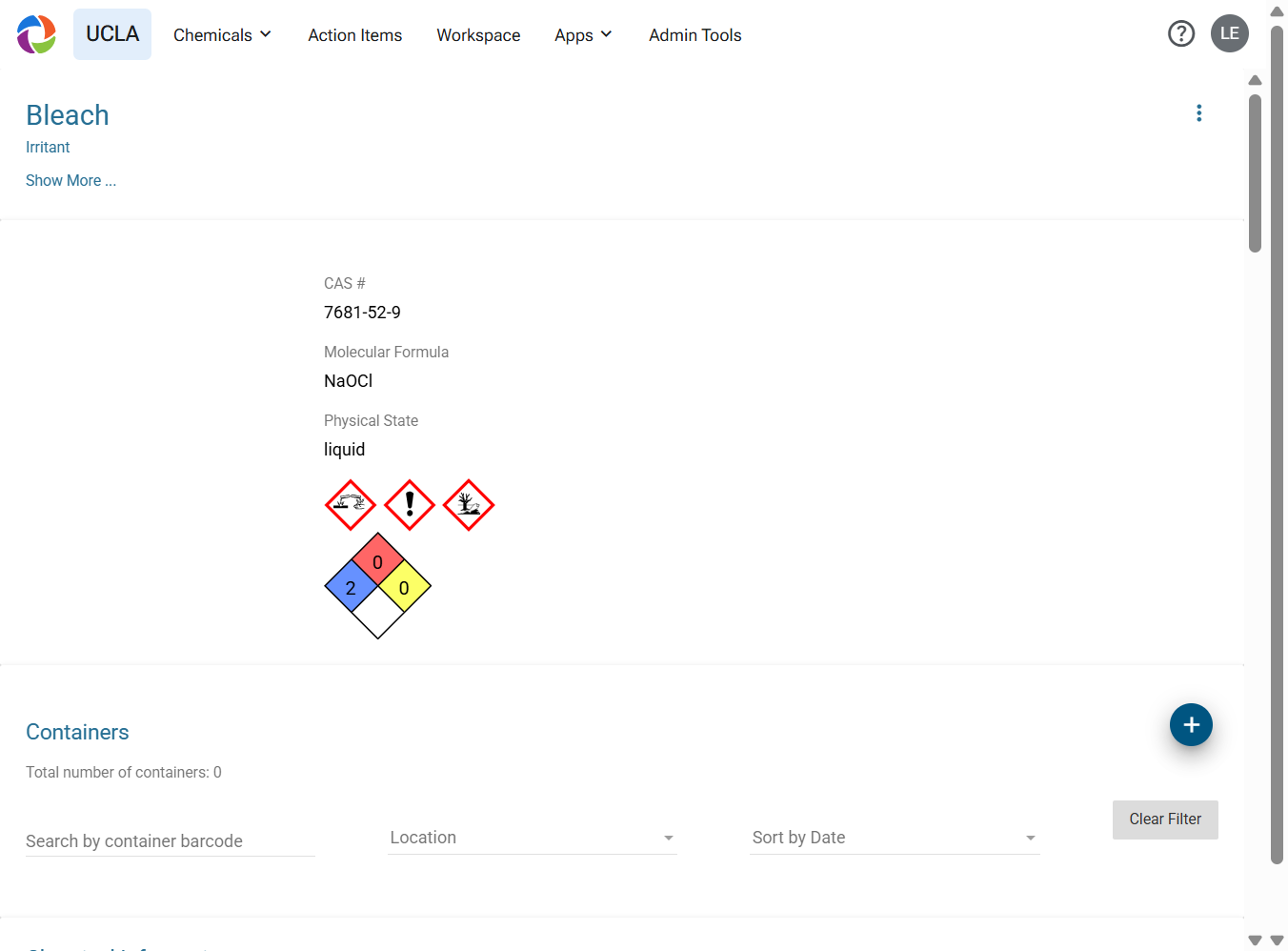Viewport: 1288px width, 951px height.
Task: Open the Sort by Date dropdown
Action: (895, 838)
